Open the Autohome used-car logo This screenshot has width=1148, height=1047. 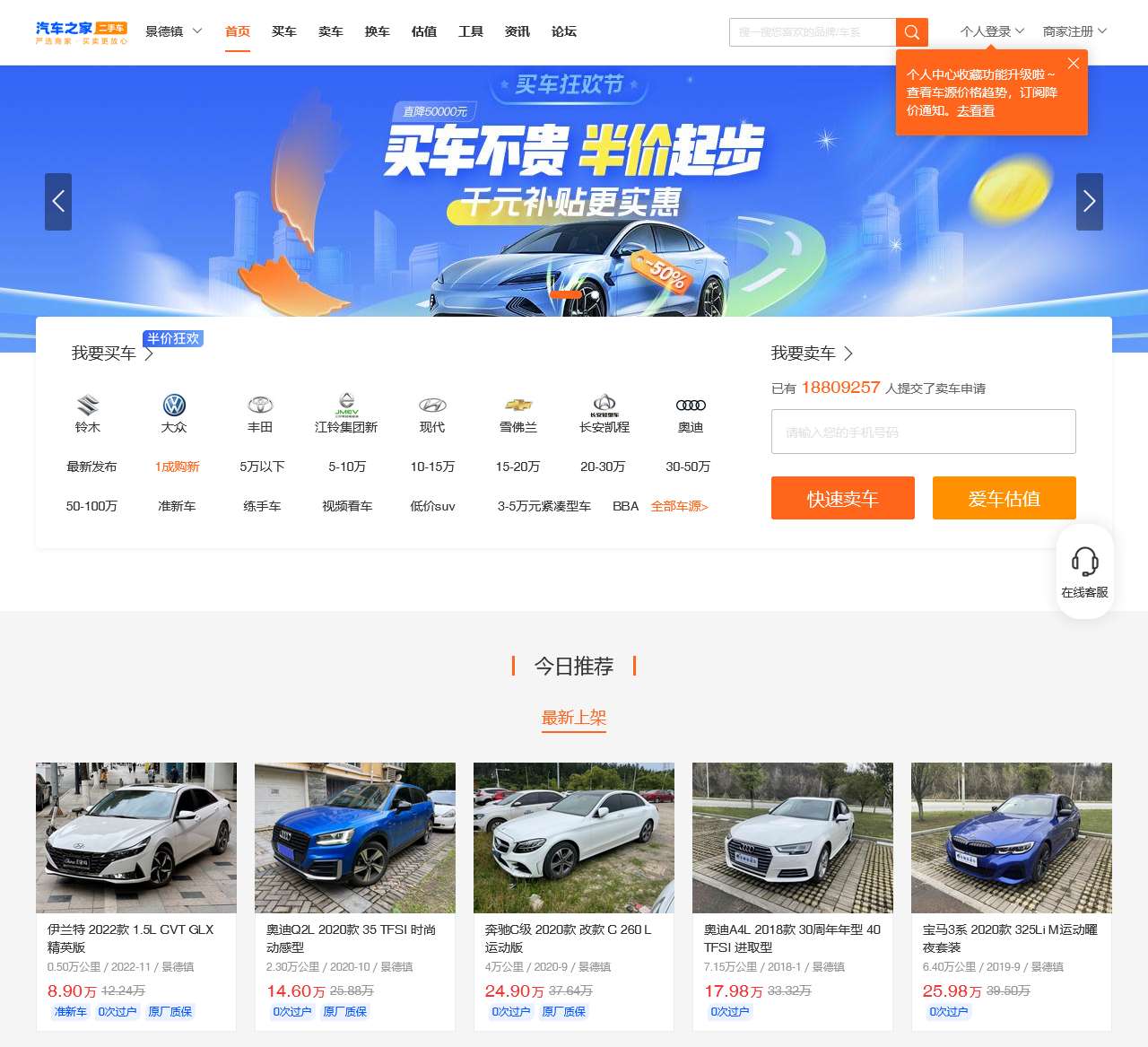pos(82,32)
